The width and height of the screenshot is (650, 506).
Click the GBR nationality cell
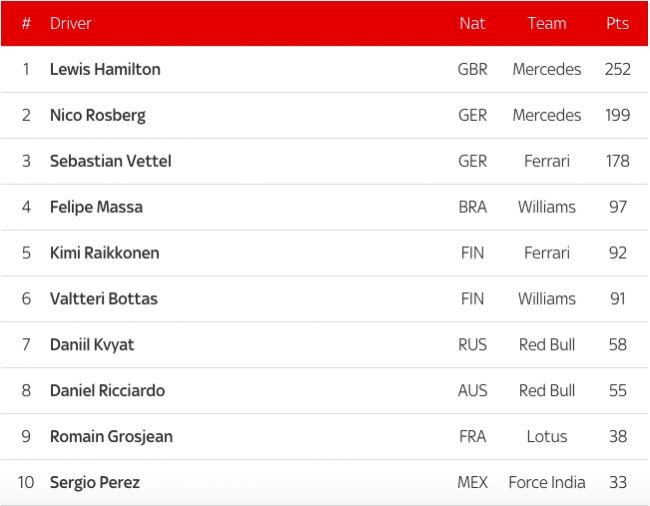(x=472, y=69)
